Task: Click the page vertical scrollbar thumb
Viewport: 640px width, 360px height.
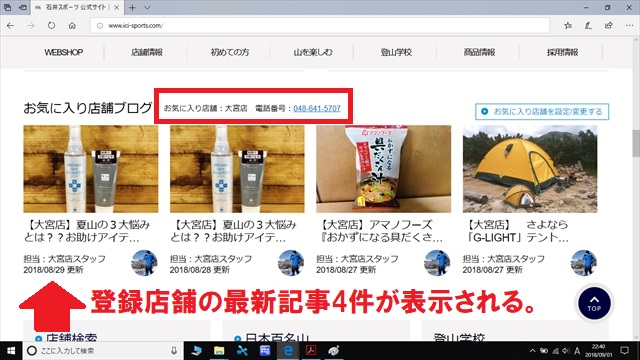Action: pyautogui.click(x=636, y=143)
